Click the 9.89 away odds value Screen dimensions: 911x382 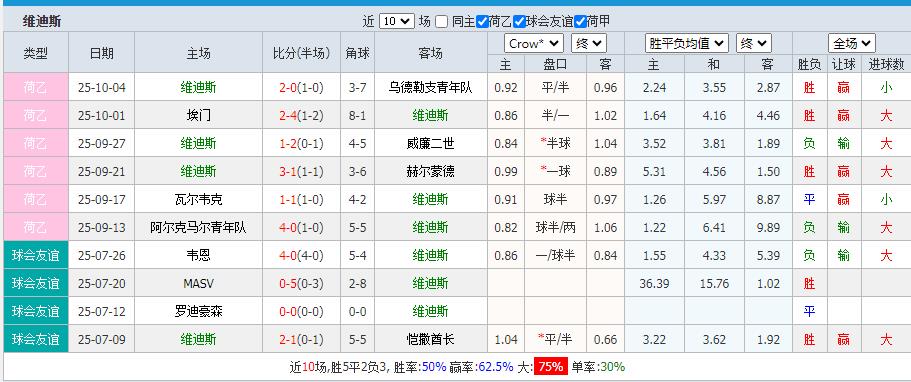point(769,227)
